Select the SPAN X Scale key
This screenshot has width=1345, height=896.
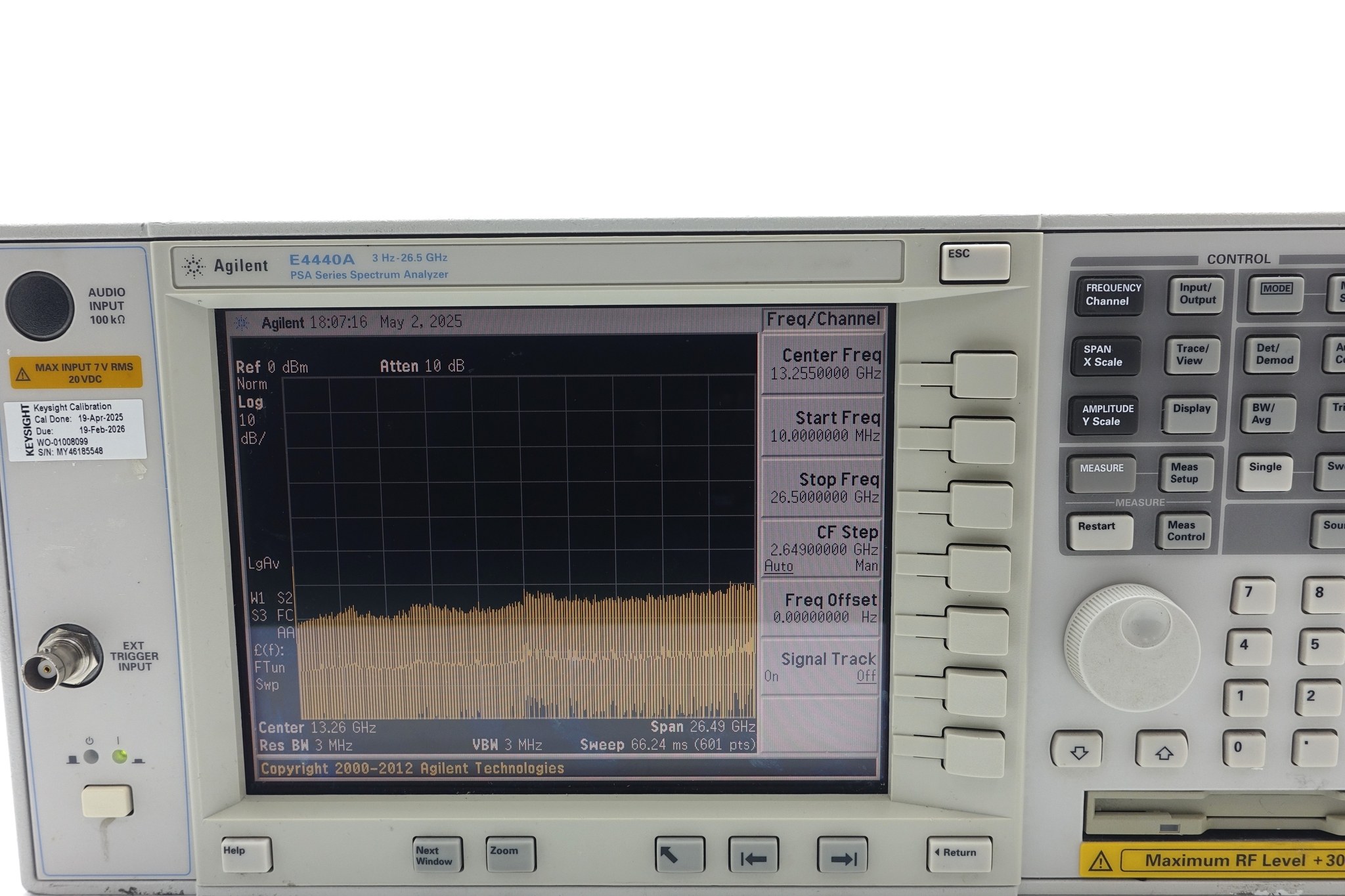click(x=1105, y=356)
